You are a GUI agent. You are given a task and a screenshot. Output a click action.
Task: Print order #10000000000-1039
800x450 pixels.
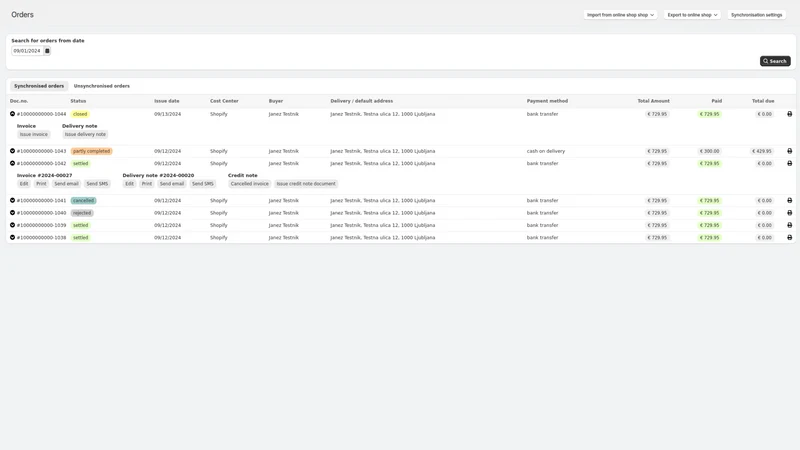789,225
